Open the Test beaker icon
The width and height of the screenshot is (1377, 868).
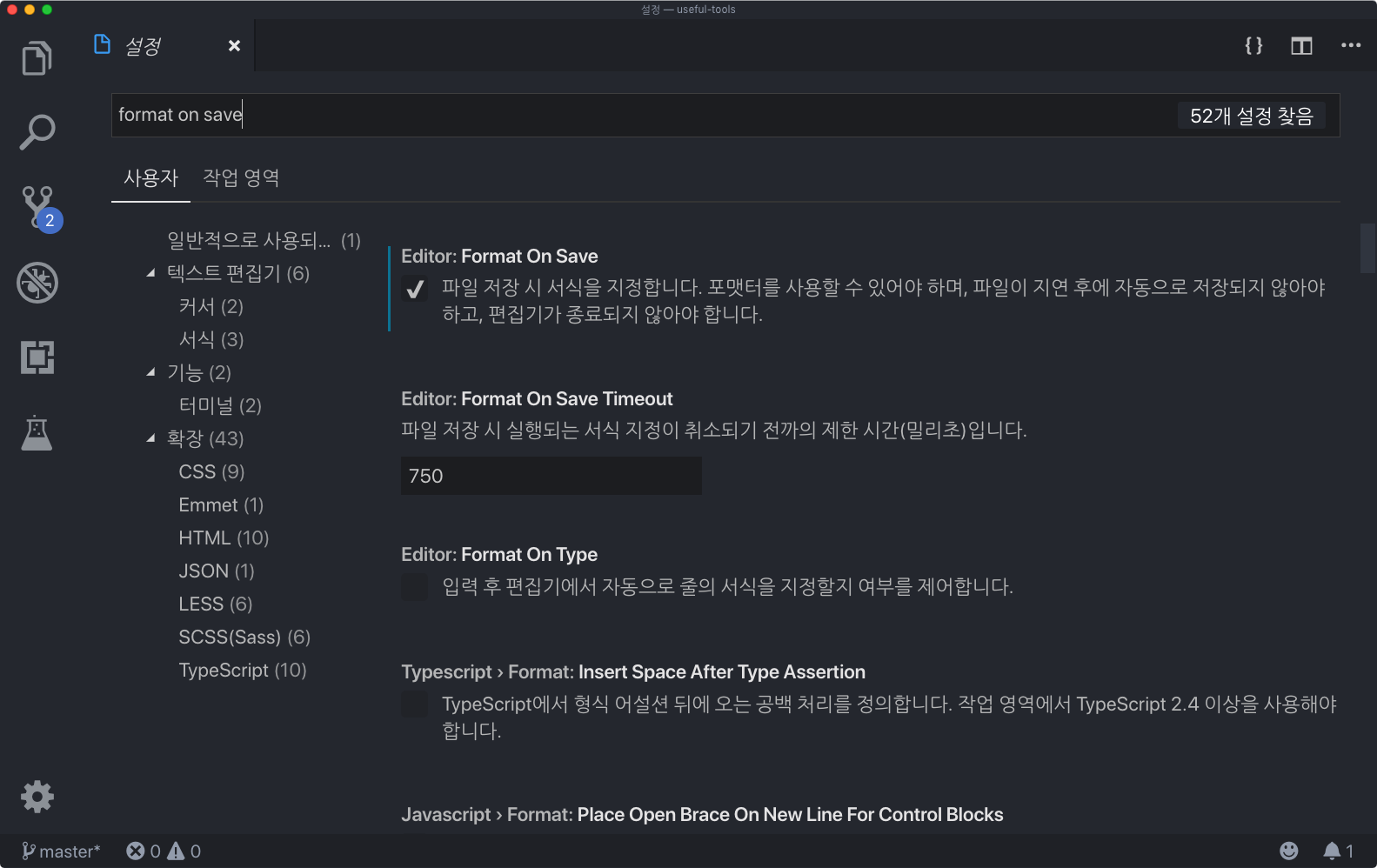pos(37,432)
